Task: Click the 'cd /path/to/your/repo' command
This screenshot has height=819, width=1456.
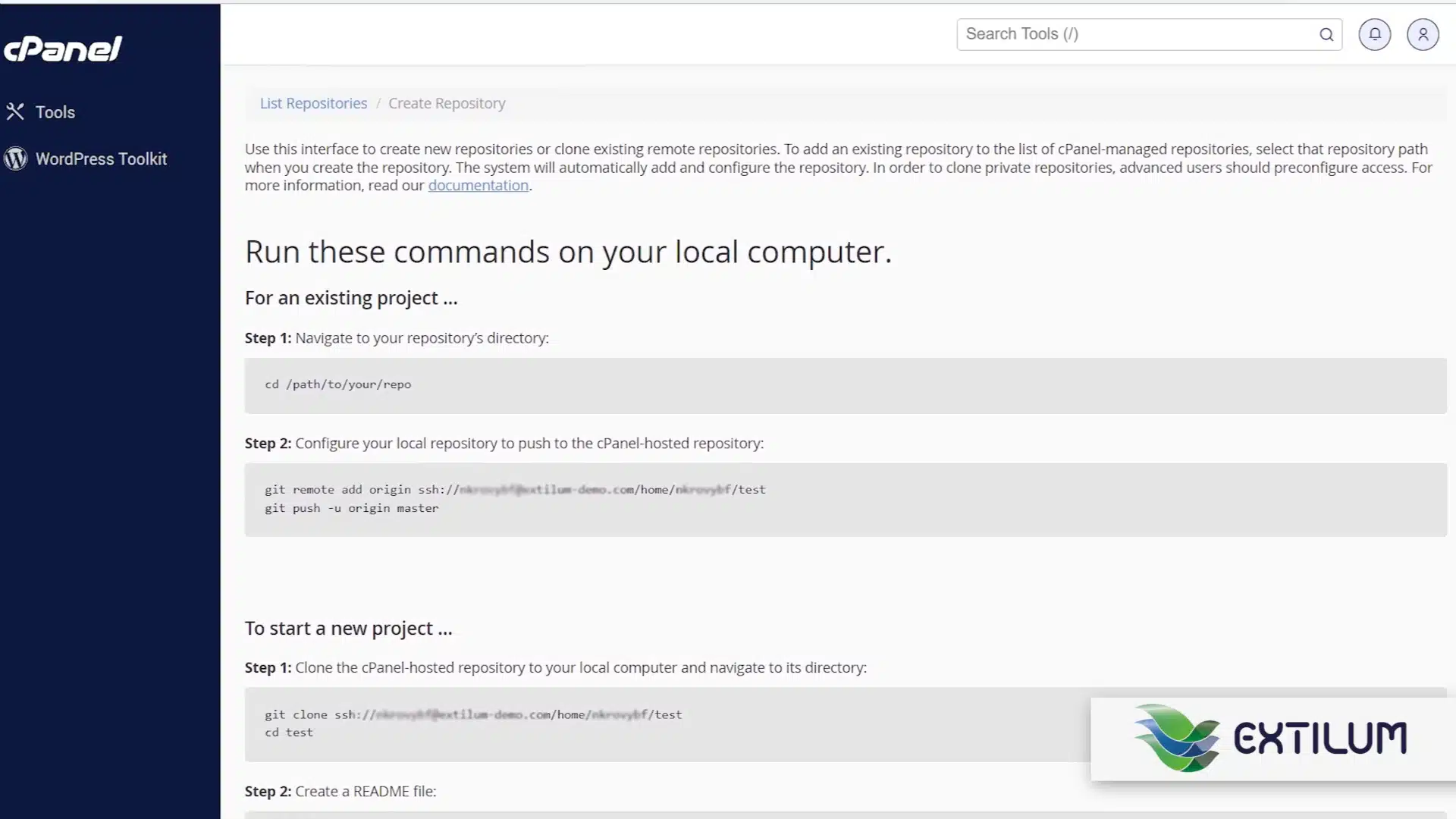Action: pos(338,384)
